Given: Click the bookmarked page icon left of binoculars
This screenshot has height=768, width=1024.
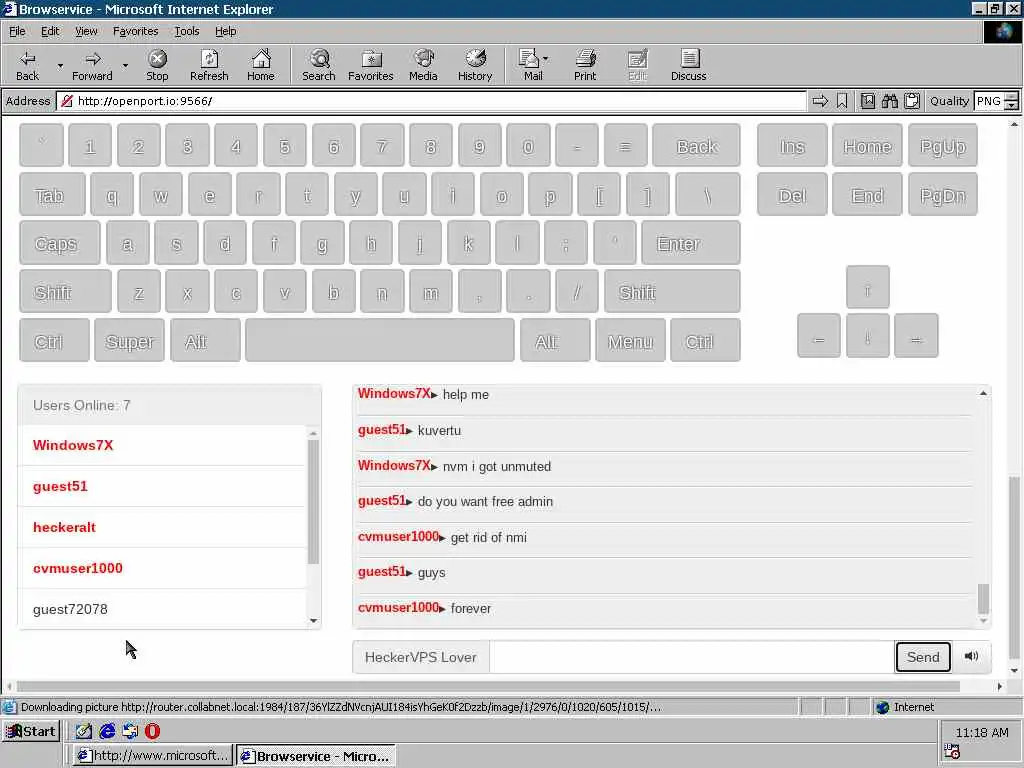Looking at the screenshot, I should click(867, 101).
